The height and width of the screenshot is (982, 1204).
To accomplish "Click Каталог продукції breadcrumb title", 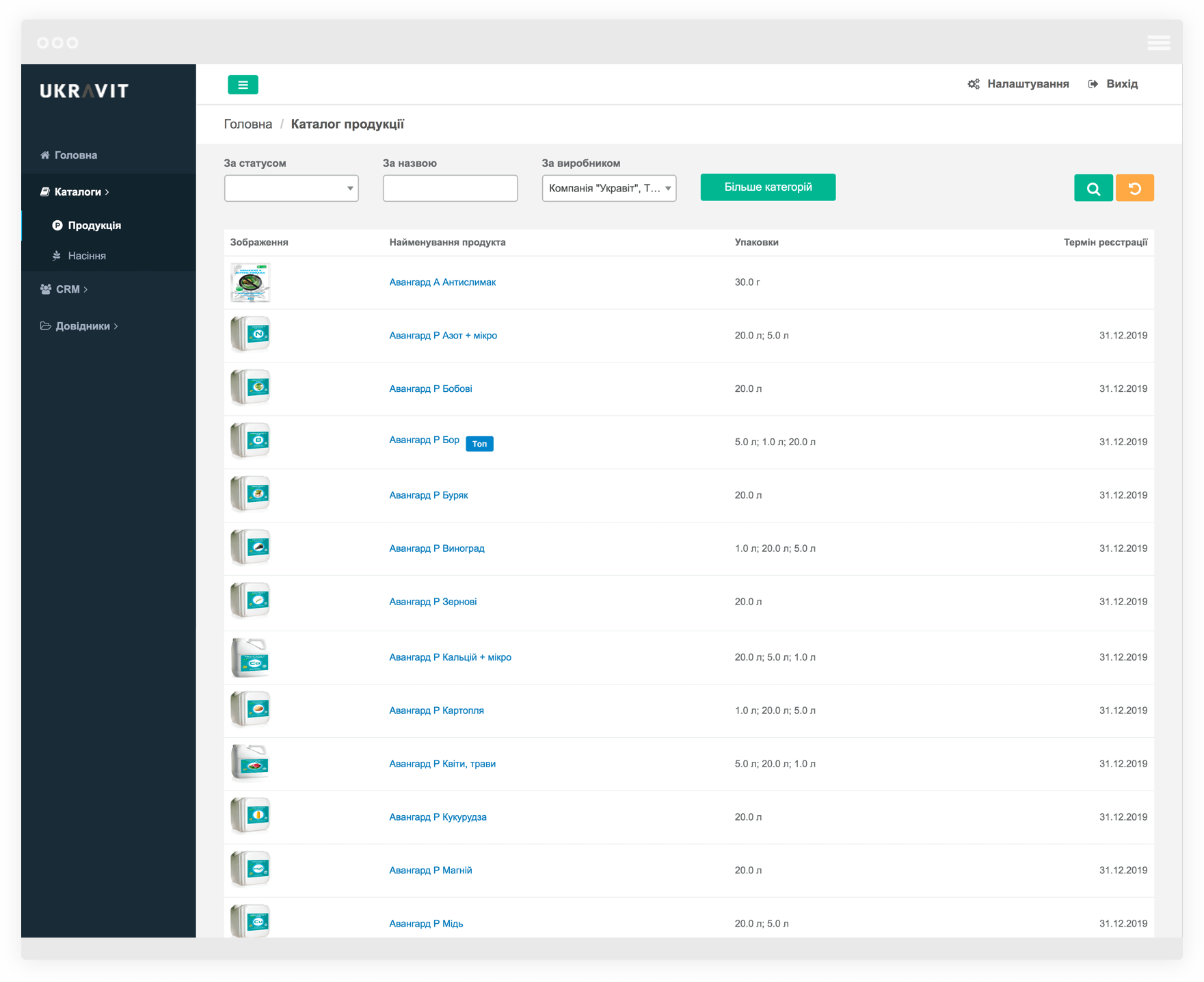I will coord(347,124).
